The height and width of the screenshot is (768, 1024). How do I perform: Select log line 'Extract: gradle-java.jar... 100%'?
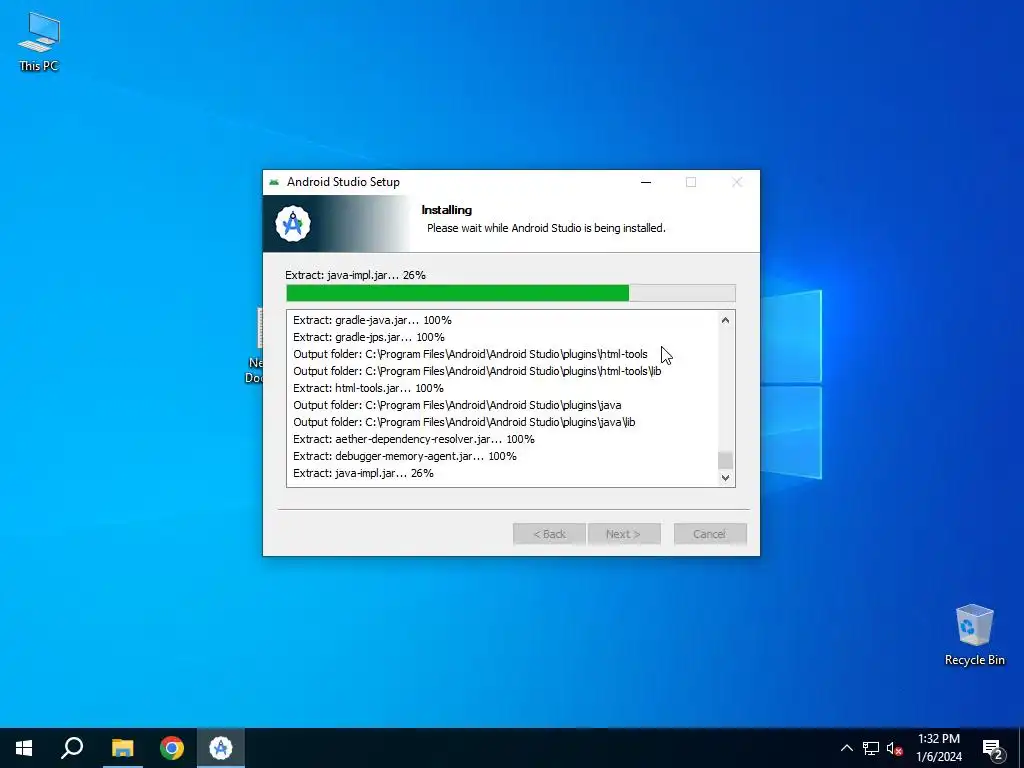tap(372, 320)
